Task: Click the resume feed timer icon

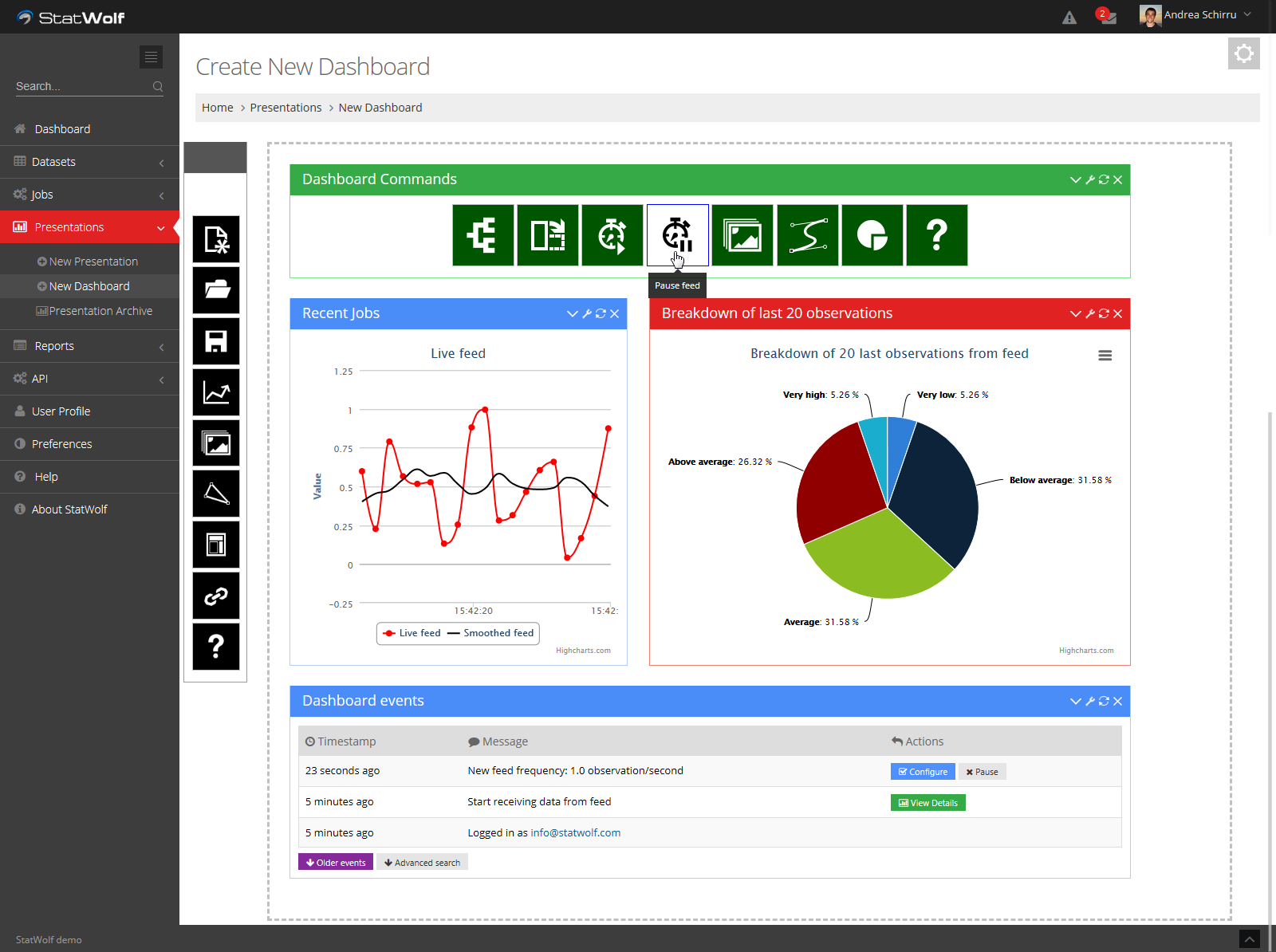Action: [x=612, y=235]
